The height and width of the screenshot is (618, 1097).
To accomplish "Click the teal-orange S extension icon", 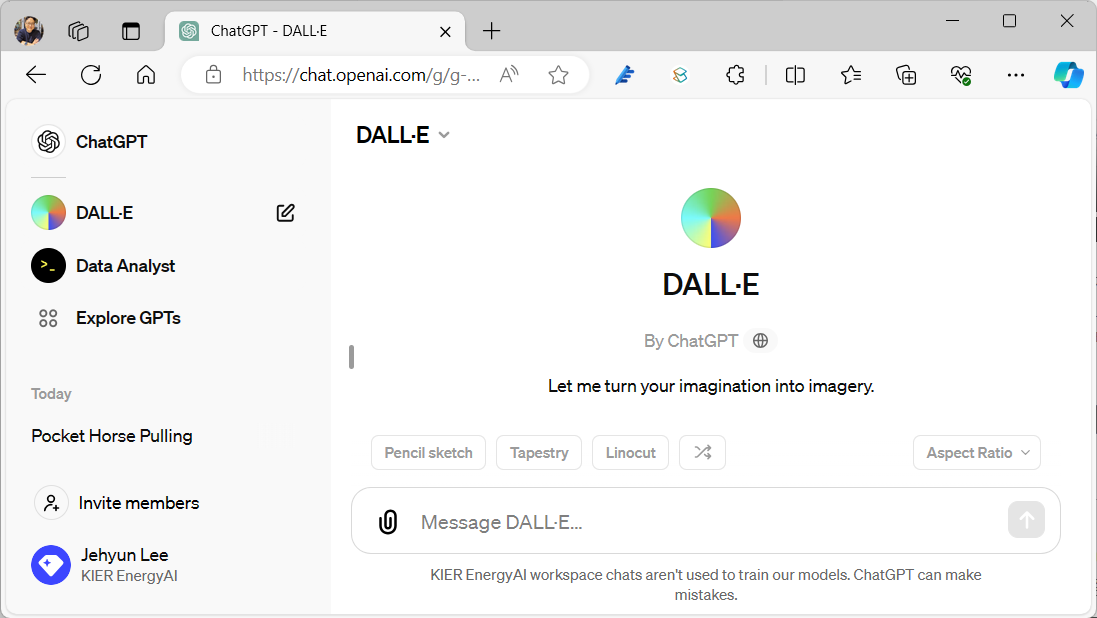I will [x=680, y=75].
